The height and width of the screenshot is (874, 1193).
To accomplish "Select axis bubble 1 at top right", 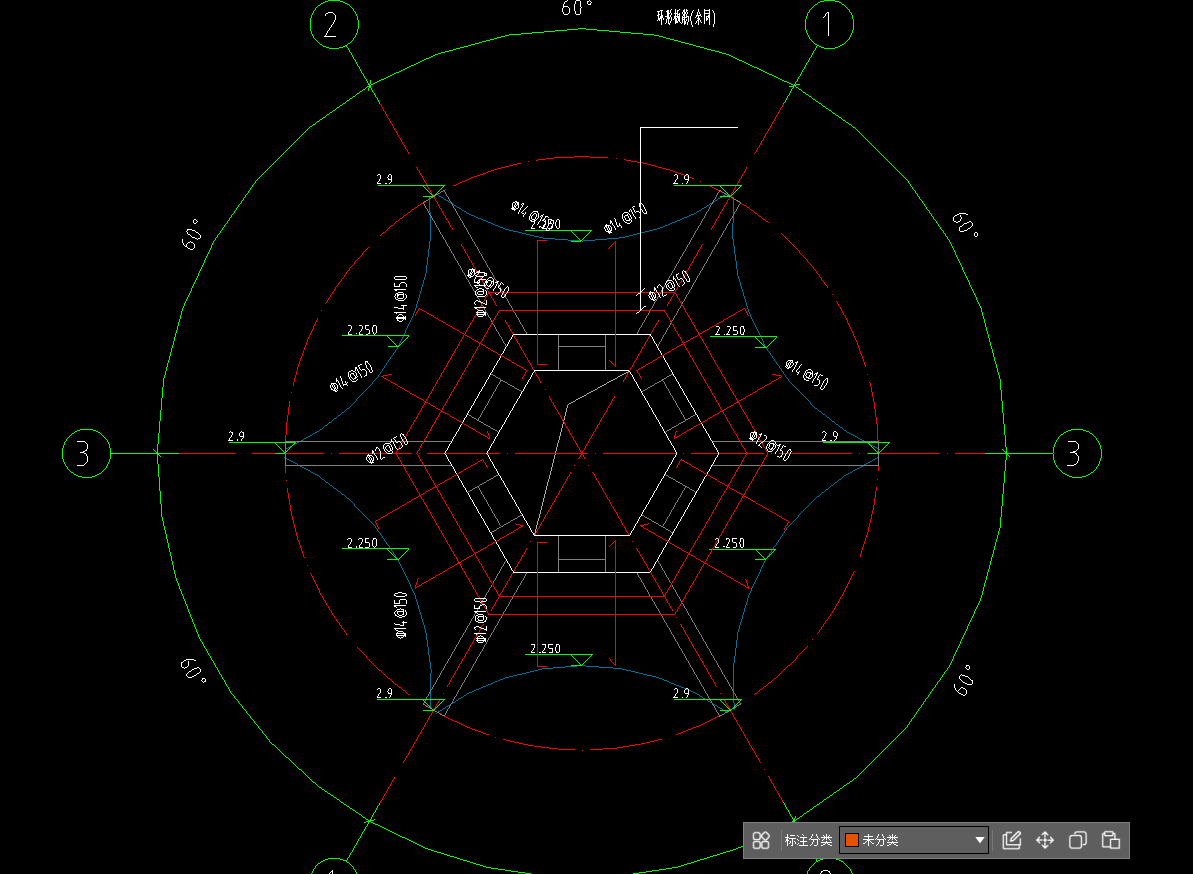I will point(827,24).
